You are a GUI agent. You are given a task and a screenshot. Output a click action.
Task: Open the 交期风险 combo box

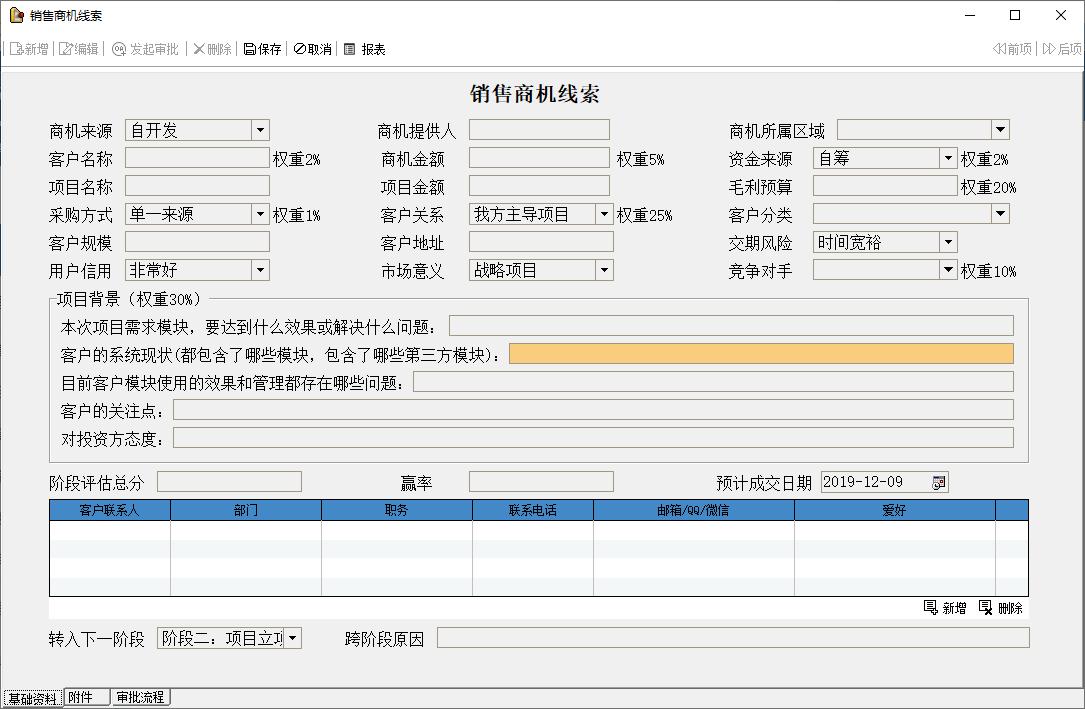click(x=948, y=243)
